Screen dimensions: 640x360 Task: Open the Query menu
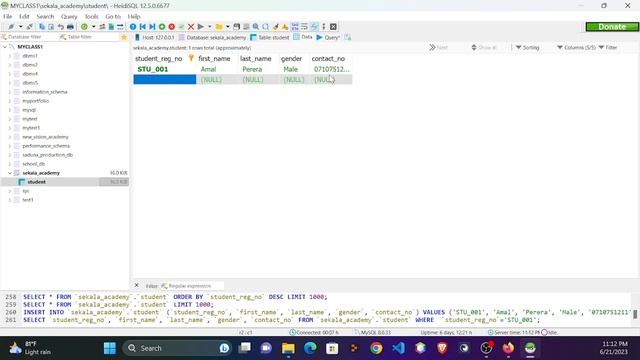tap(69, 16)
